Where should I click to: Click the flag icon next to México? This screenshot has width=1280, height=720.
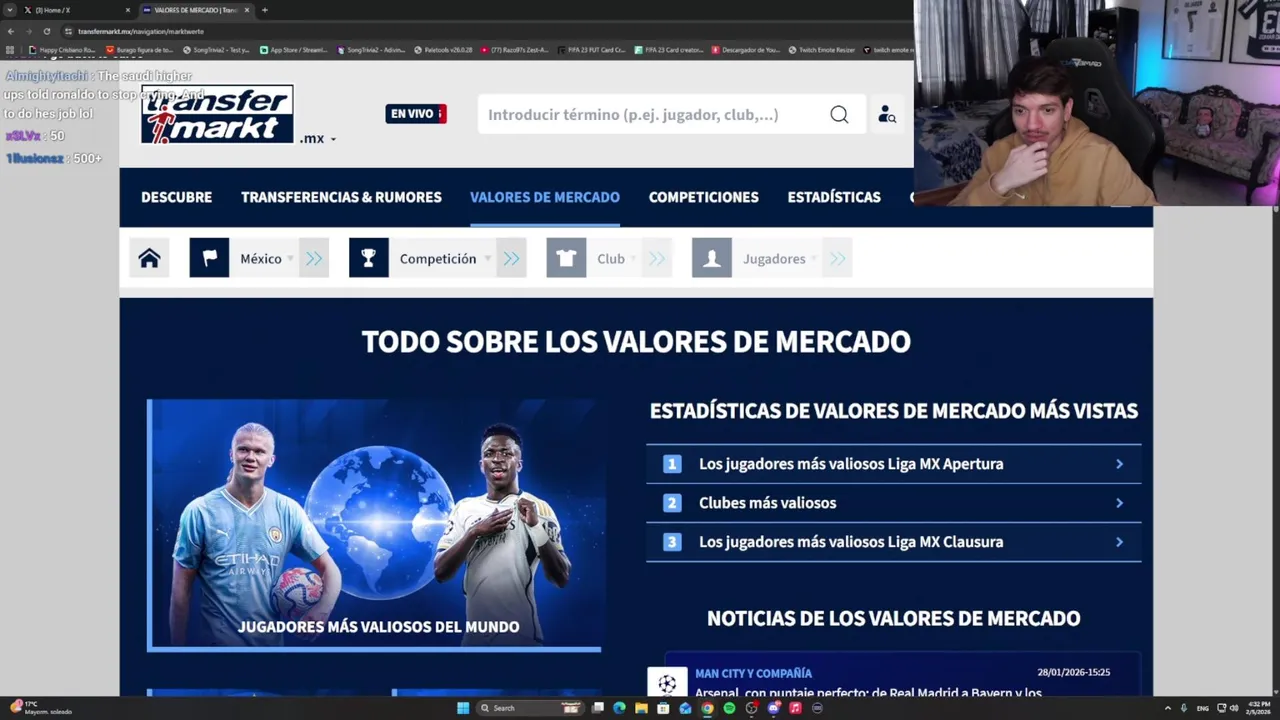(209, 258)
